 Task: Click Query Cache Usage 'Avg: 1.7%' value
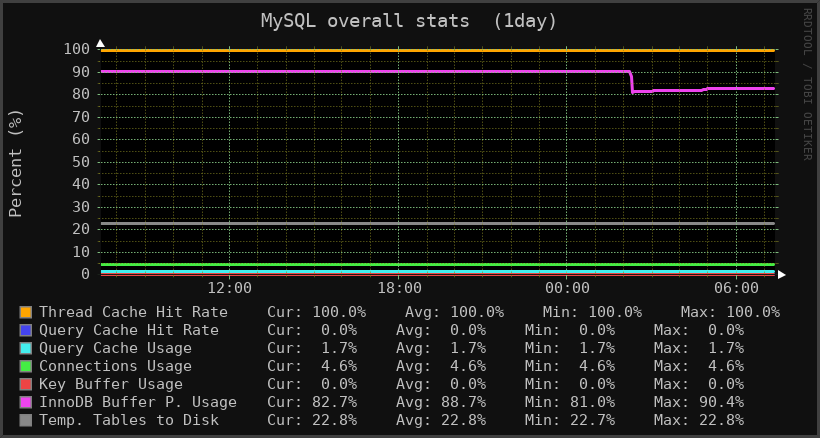(x=441, y=348)
